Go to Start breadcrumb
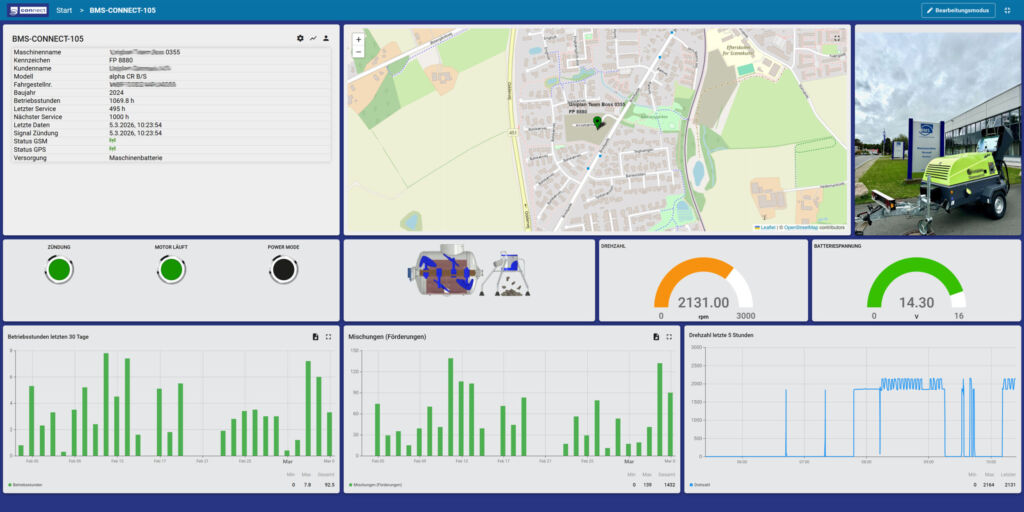1024x512 pixels. [x=64, y=10]
